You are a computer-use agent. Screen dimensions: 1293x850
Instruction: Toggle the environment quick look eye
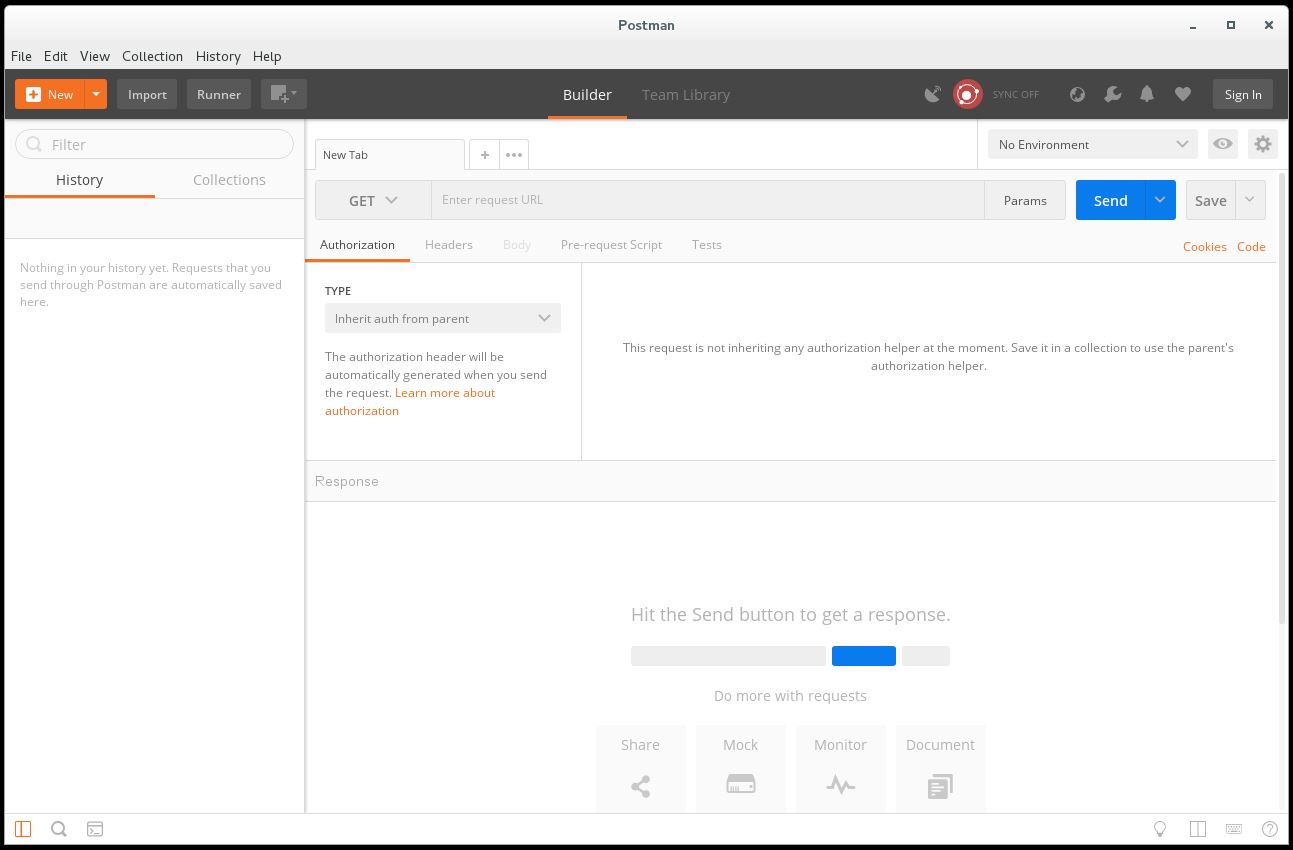coord(1222,144)
